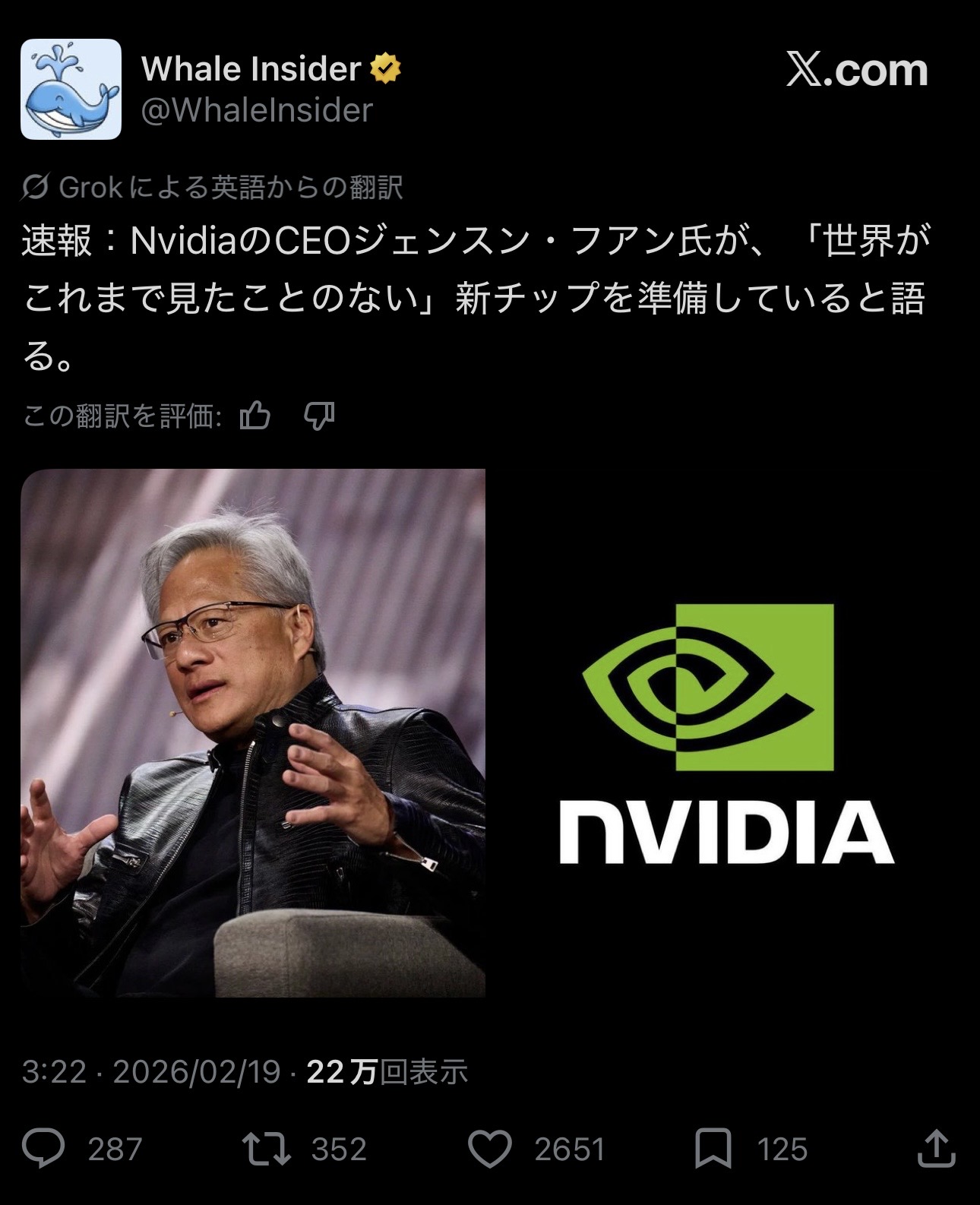This screenshot has width=980, height=1205.
Task: Click the X.com logo
Action: (857, 70)
